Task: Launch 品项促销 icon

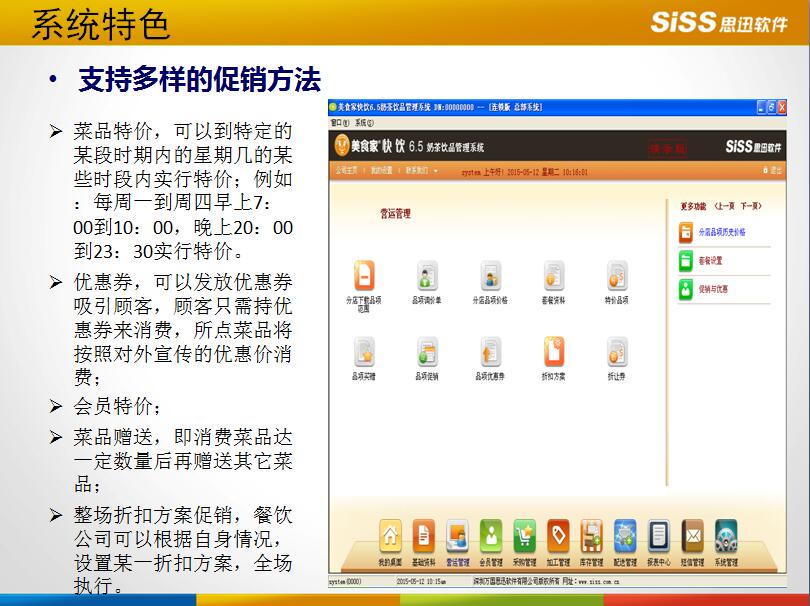Action: click(x=428, y=352)
